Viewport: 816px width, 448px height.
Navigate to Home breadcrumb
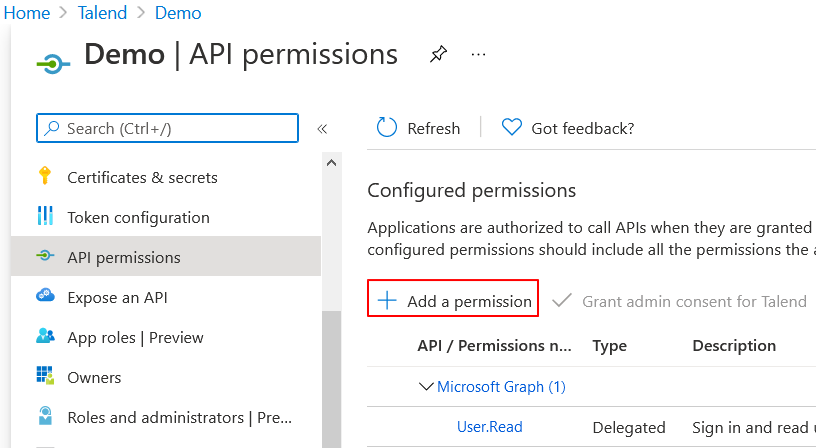pos(27,13)
